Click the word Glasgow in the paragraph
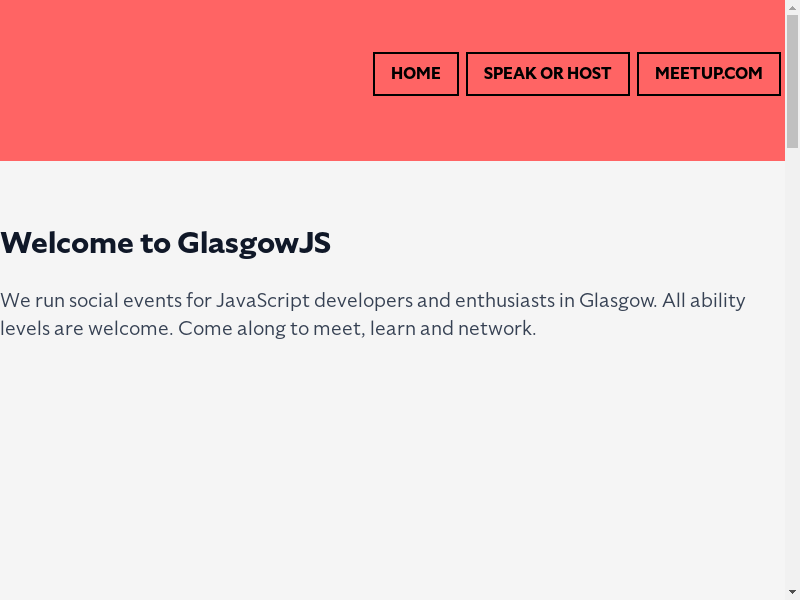Image resolution: width=800 pixels, height=600 pixels. click(617, 301)
